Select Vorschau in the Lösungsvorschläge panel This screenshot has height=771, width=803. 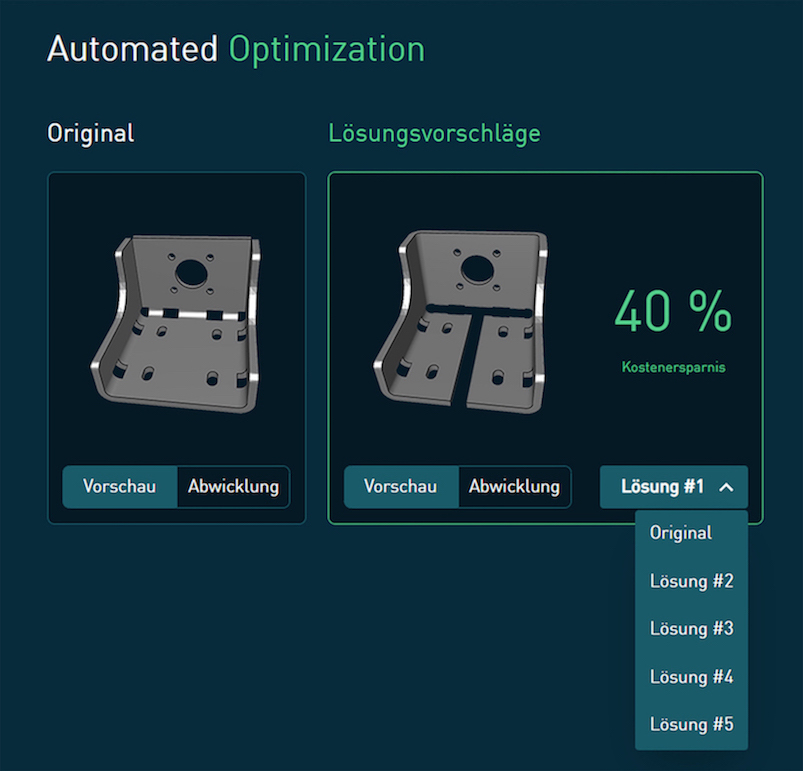tap(401, 486)
